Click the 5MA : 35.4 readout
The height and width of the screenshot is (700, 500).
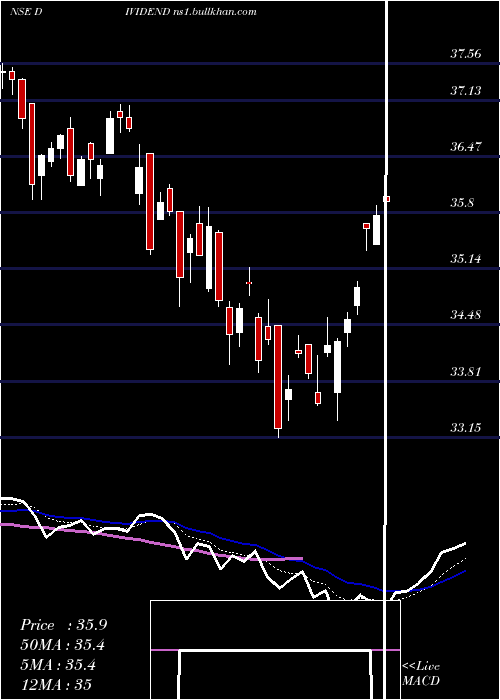pyautogui.click(x=58, y=665)
